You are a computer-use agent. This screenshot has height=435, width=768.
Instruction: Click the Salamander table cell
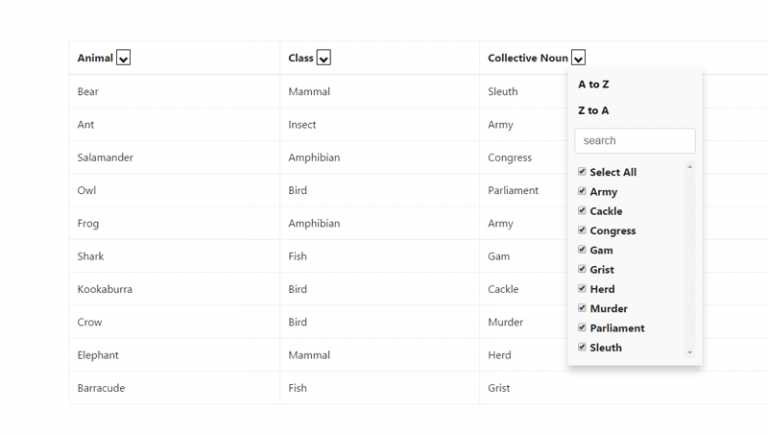point(105,157)
